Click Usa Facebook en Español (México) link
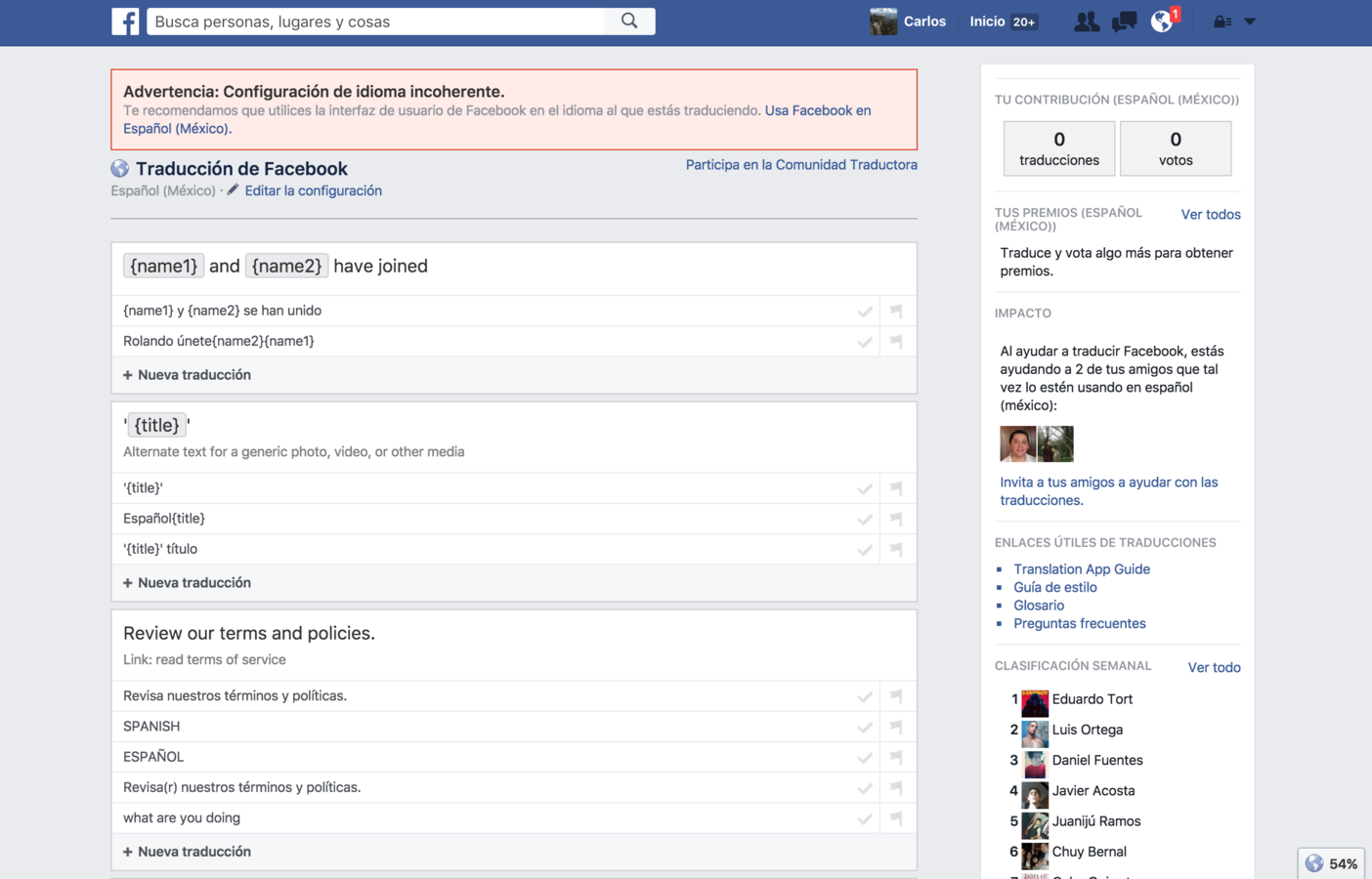 [818, 110]
